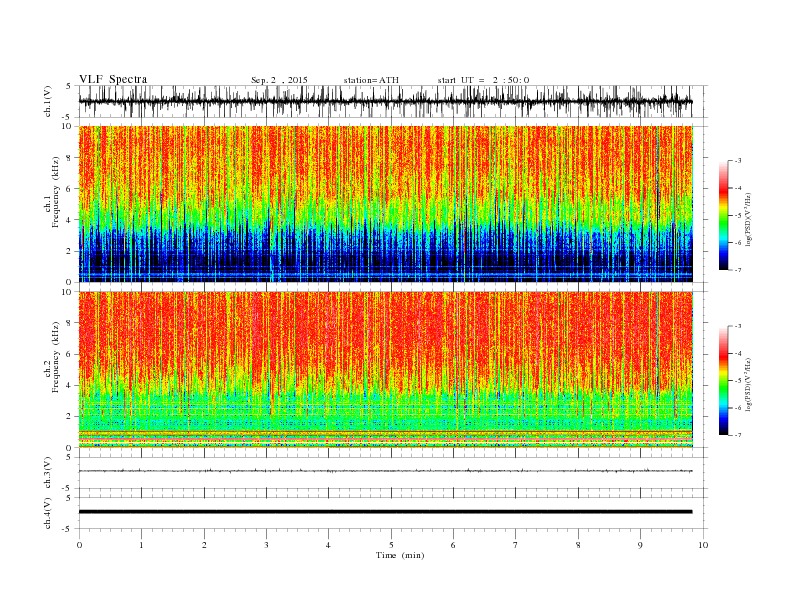
Task: Click time axis tick label "6"
Action: tap(453, 545)
